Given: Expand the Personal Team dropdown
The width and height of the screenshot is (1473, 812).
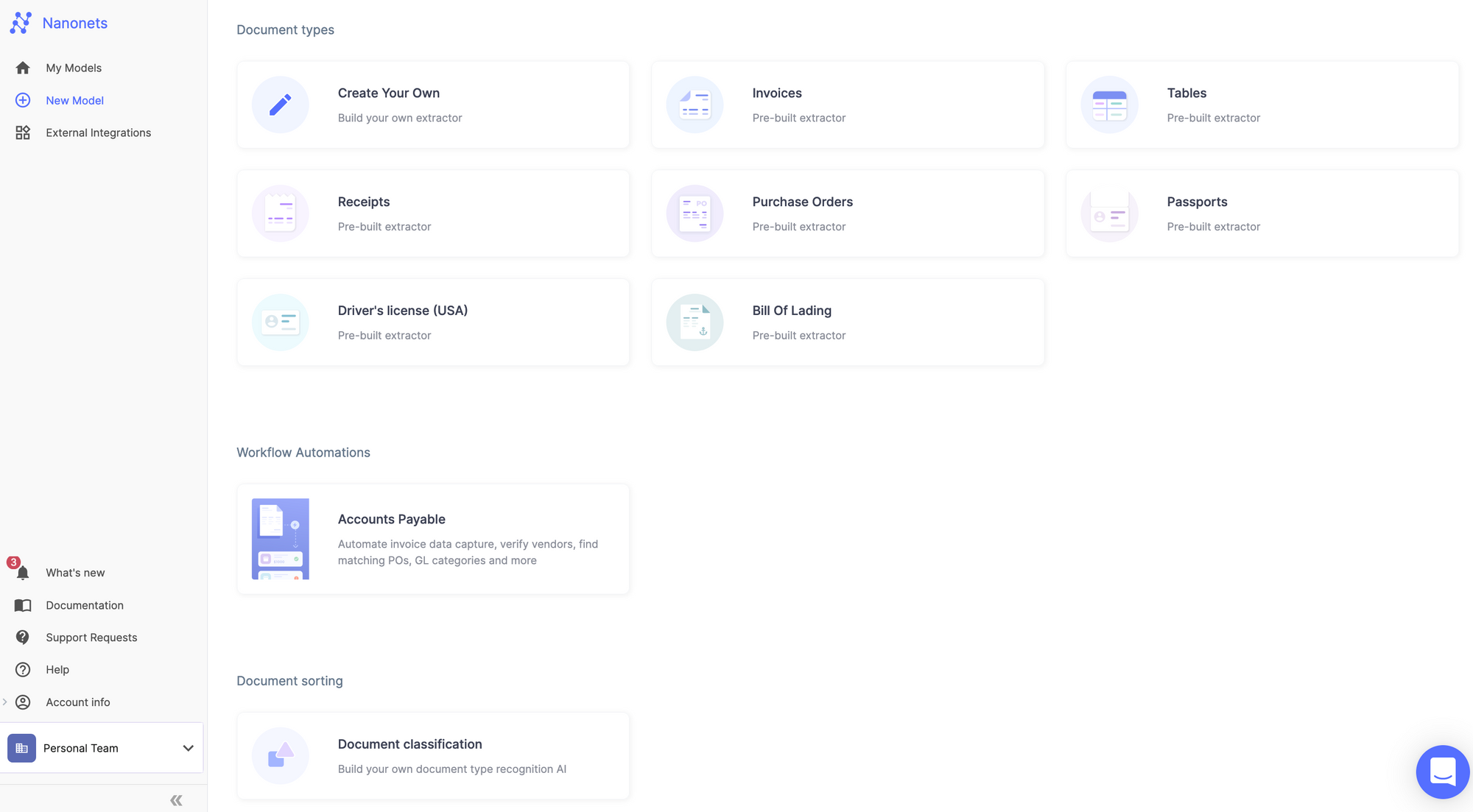Looking at the screenshot, I should (x=188, y=748).
